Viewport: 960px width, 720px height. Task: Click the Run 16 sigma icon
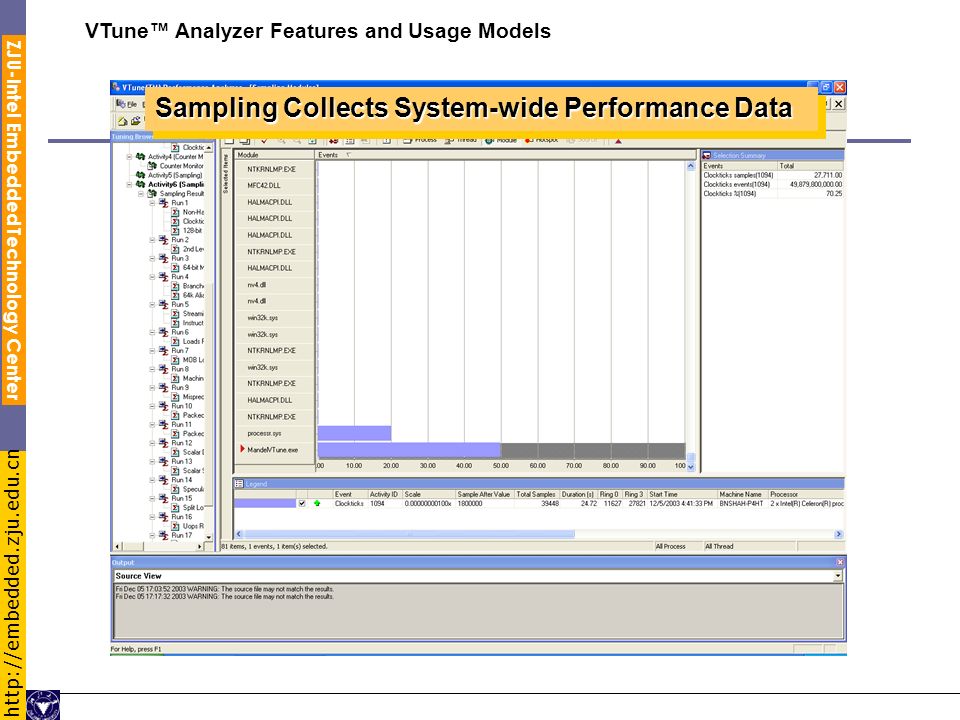[163, 517]
